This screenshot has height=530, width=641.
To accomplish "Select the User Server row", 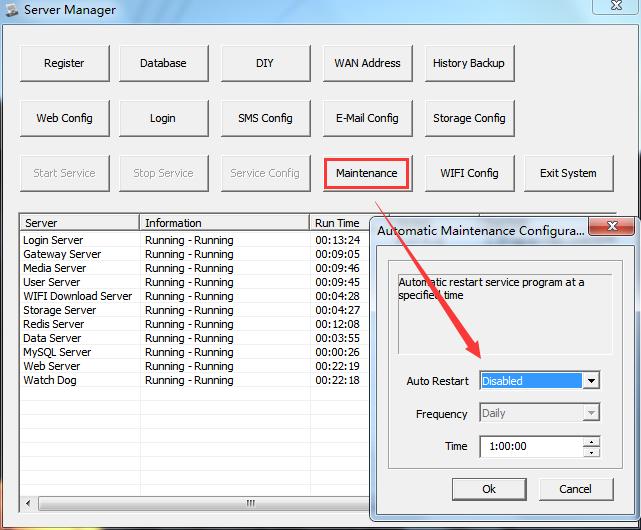I will (x=195, y=282).
